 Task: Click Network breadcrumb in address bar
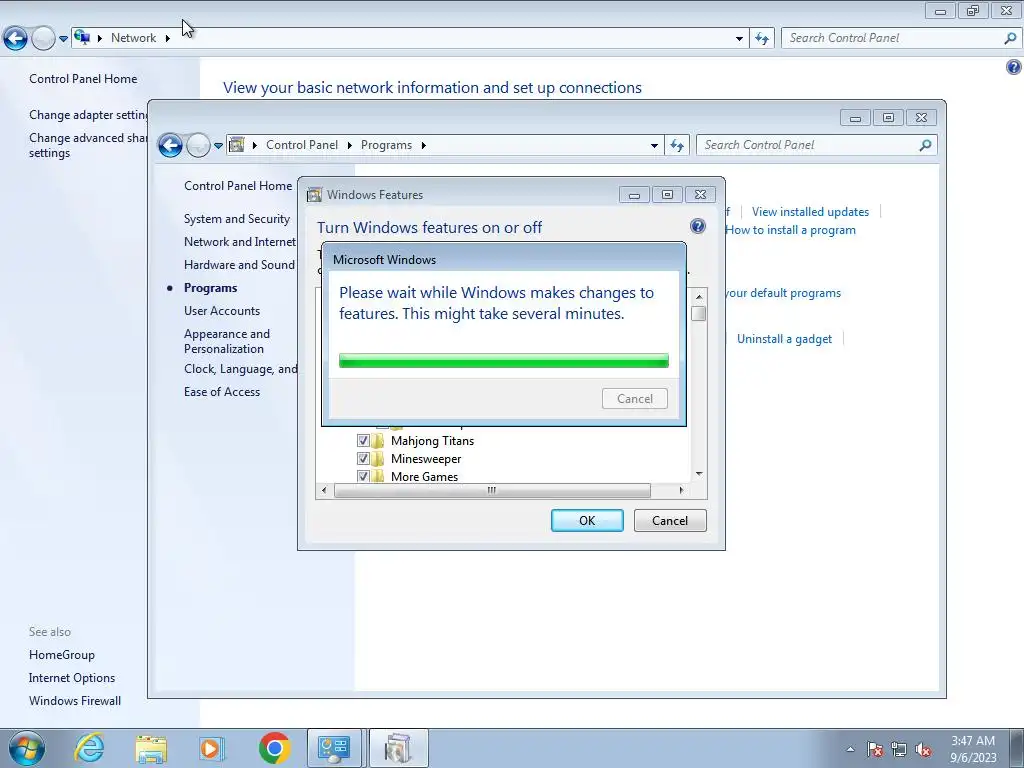[133, 38]
